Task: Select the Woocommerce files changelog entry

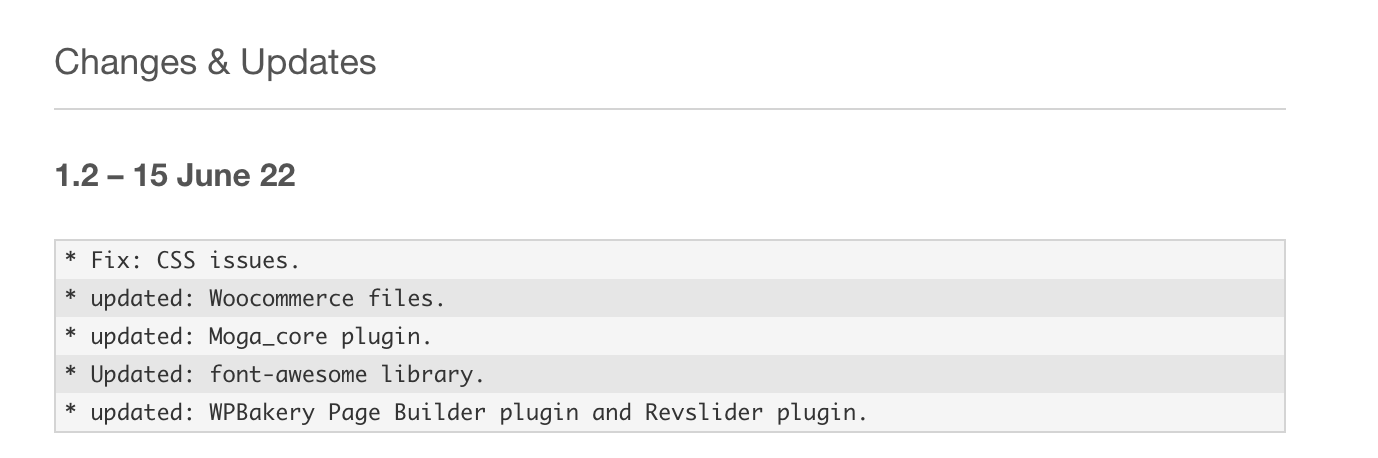Action: (670, 298)
